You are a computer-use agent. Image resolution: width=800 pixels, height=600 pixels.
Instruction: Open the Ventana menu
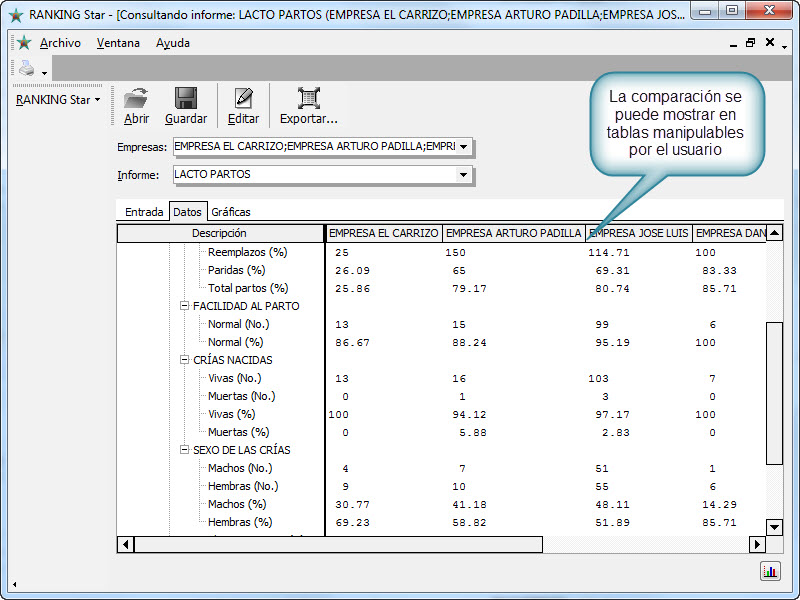point(118,43)
